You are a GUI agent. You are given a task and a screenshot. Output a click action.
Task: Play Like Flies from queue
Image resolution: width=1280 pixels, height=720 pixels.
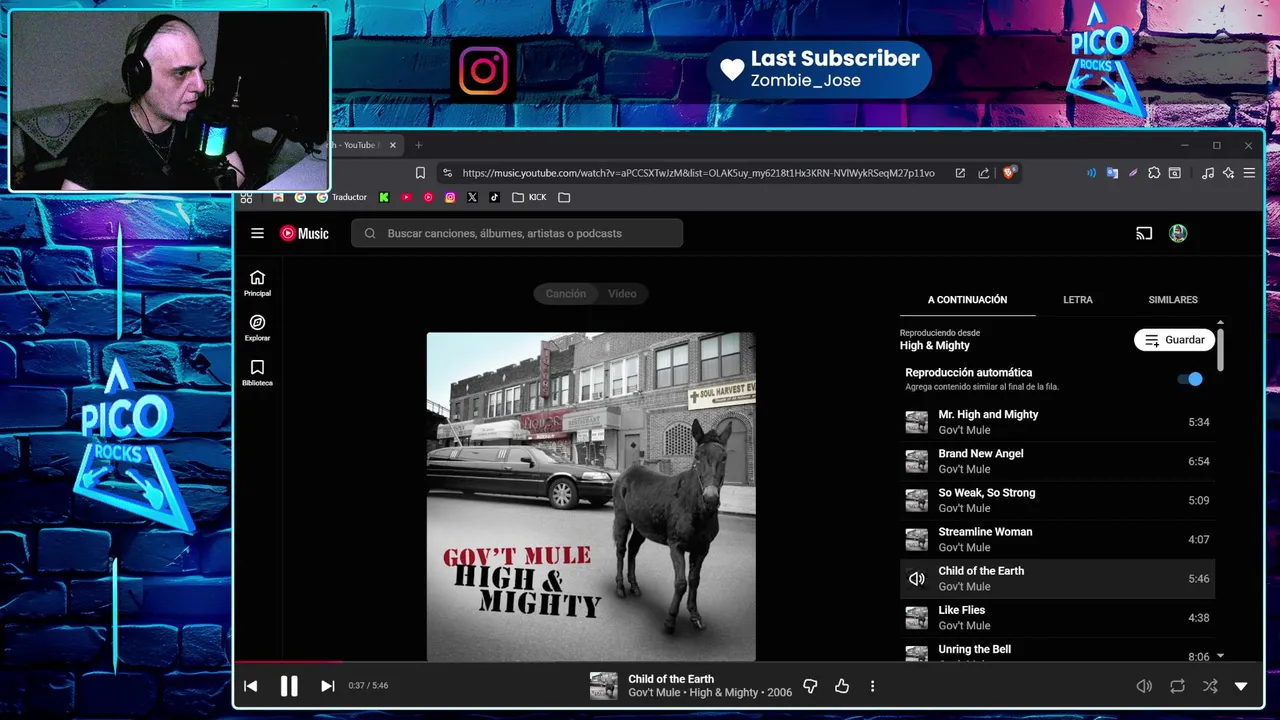click(x=1057, y=618)
